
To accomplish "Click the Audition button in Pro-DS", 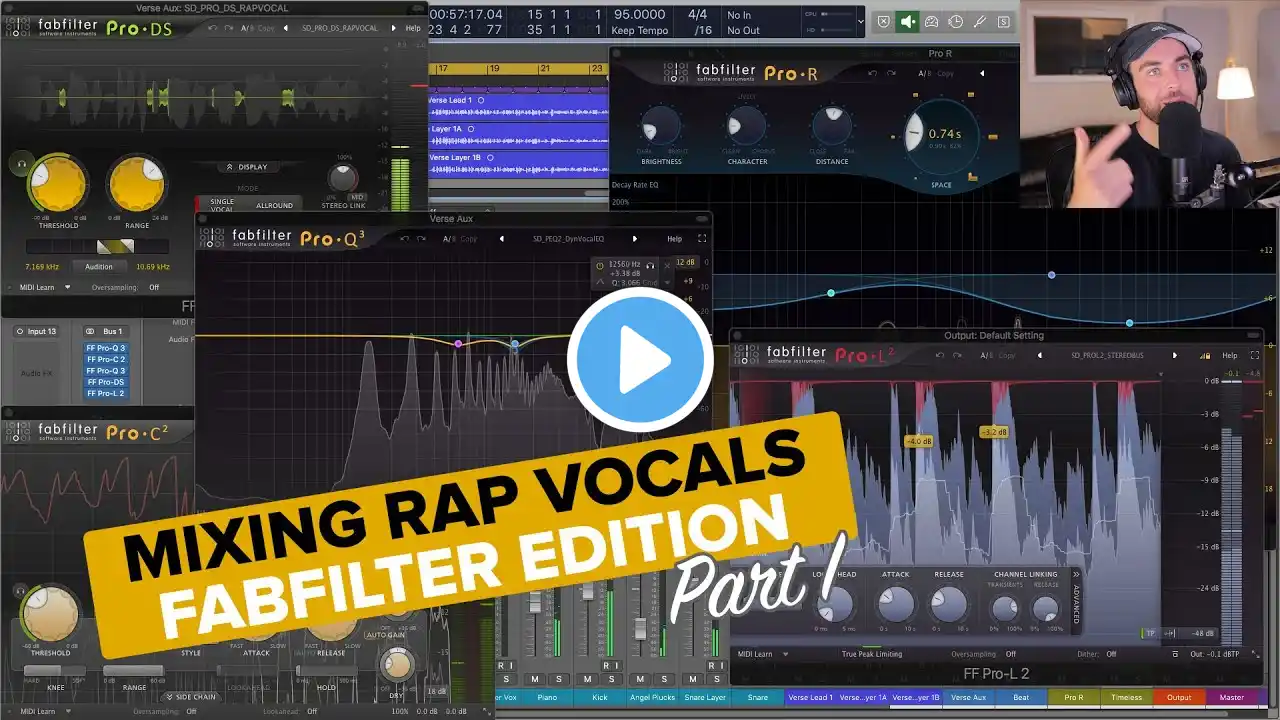I will (99, 267).
